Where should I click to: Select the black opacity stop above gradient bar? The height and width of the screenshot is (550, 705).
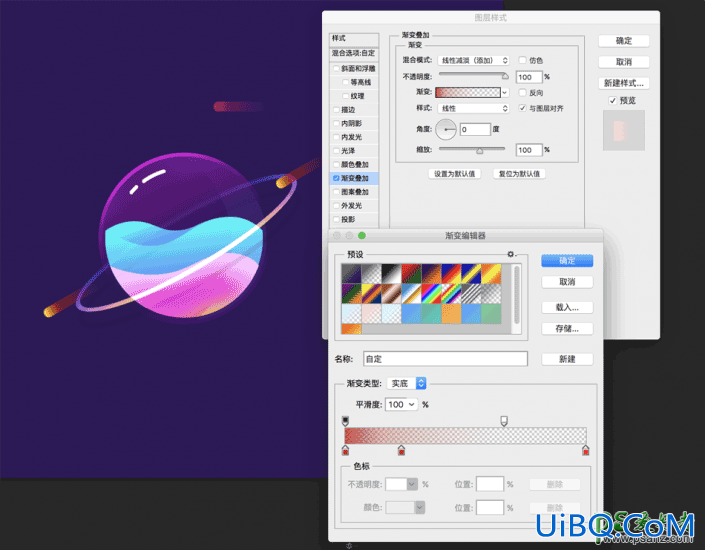pos(345,421)
